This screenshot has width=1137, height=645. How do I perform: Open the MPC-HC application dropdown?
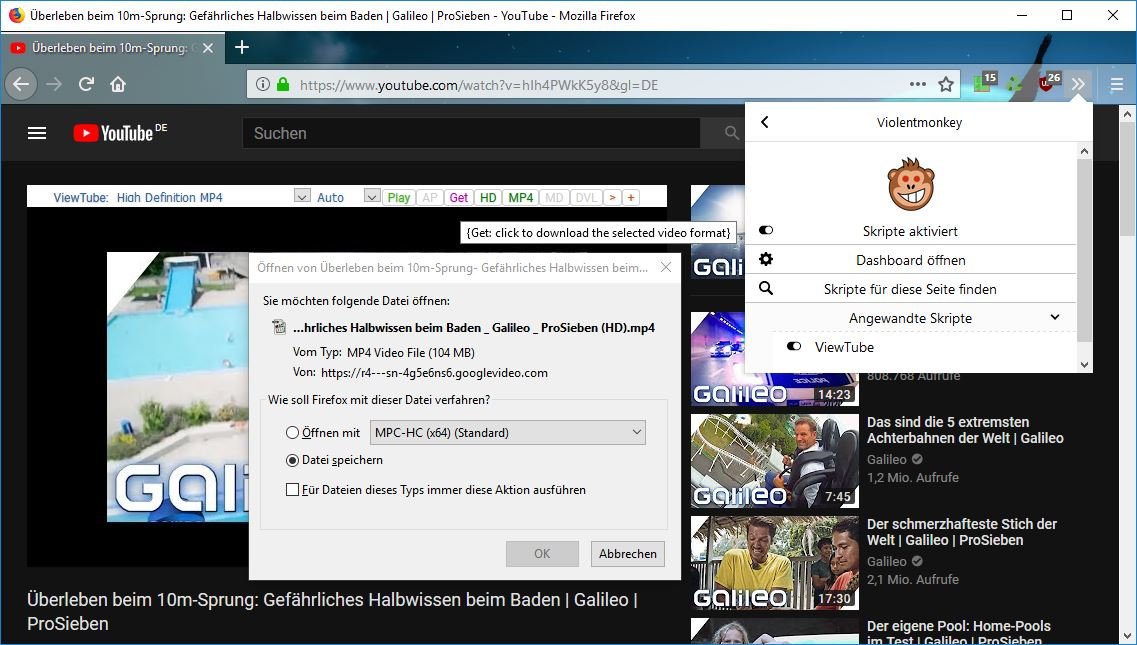507,433
